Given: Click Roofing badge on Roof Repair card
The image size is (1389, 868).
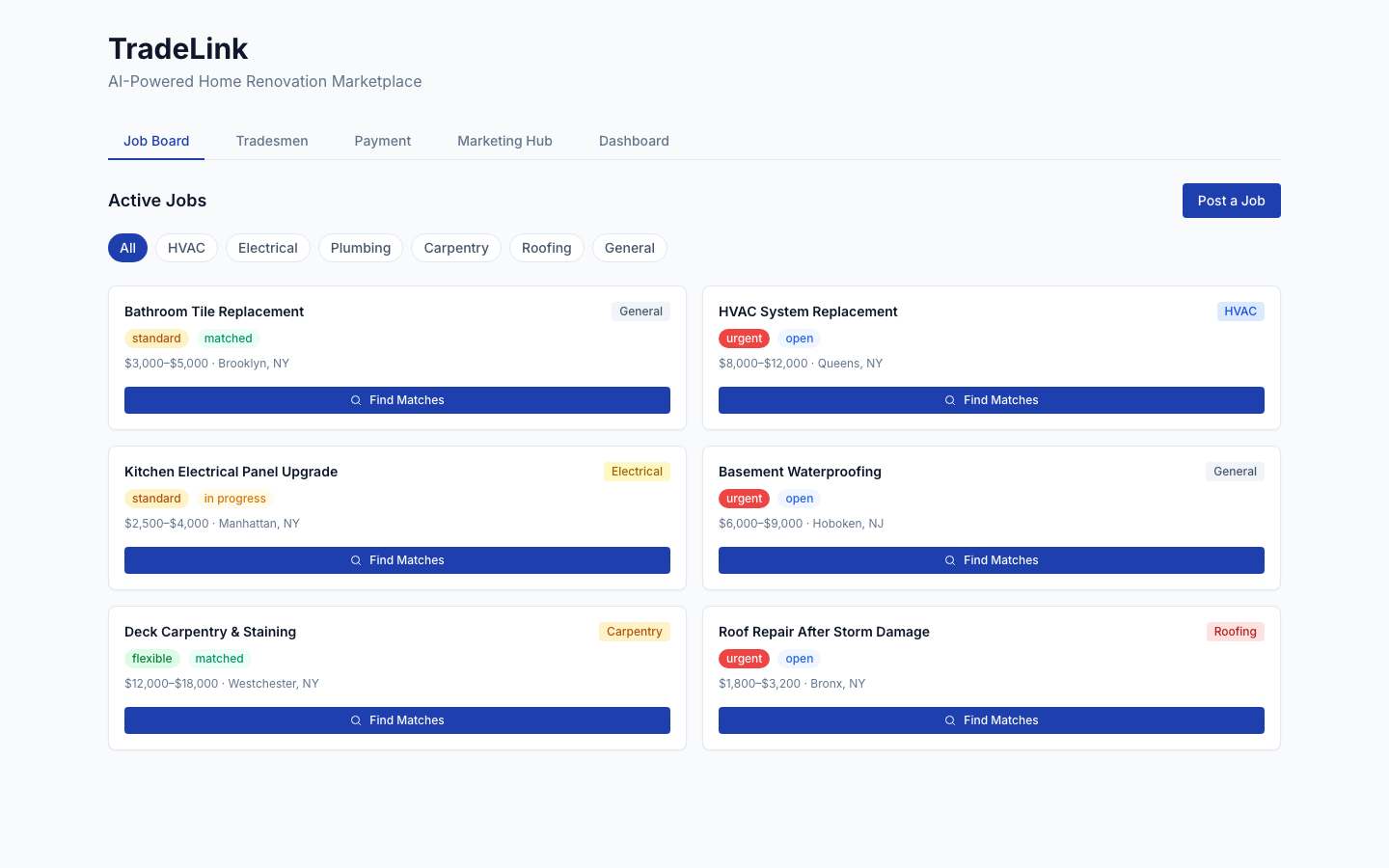Looking at the screenshot, I should 1236,632.
